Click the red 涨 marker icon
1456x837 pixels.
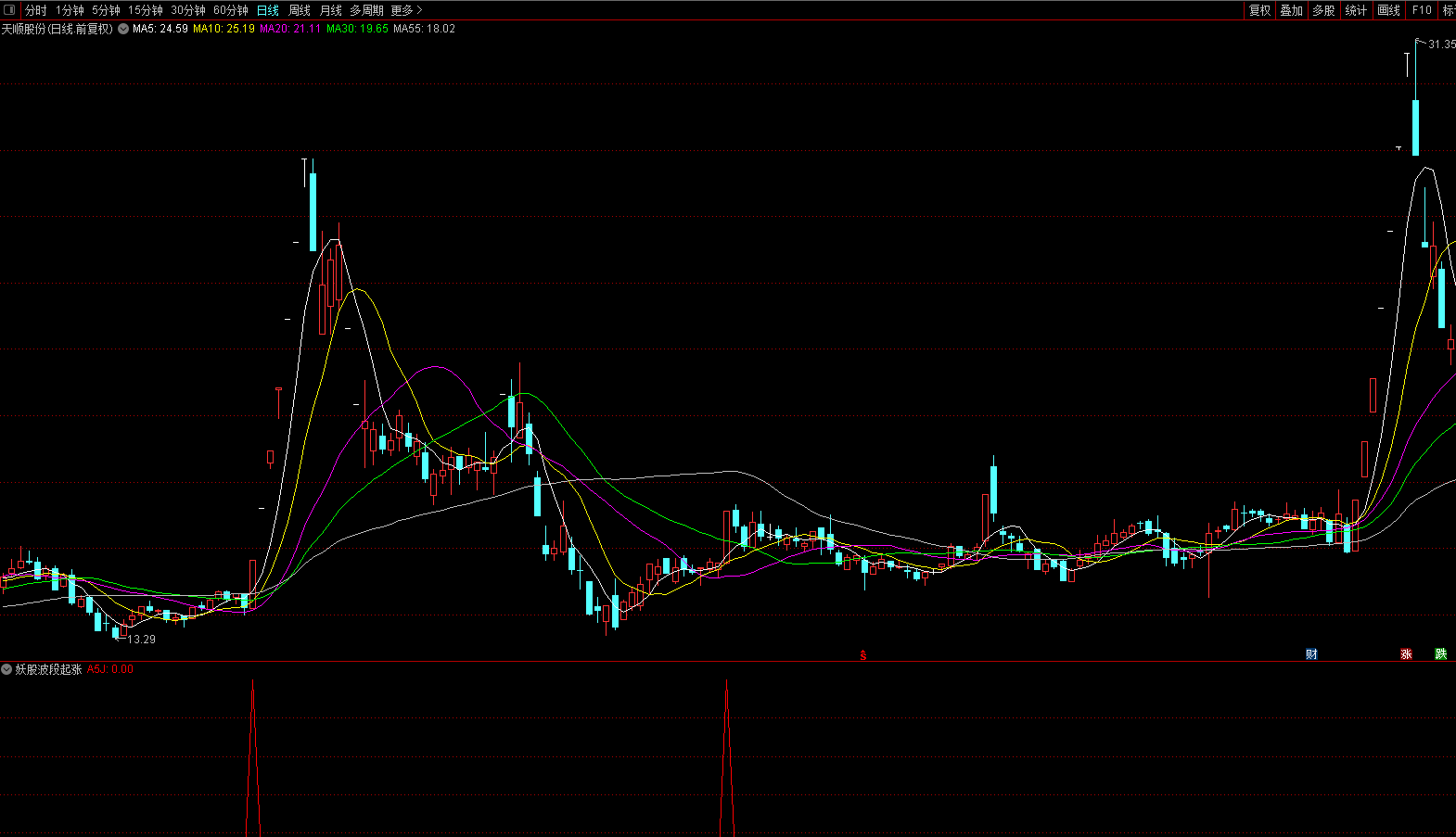click(1406, 654)
